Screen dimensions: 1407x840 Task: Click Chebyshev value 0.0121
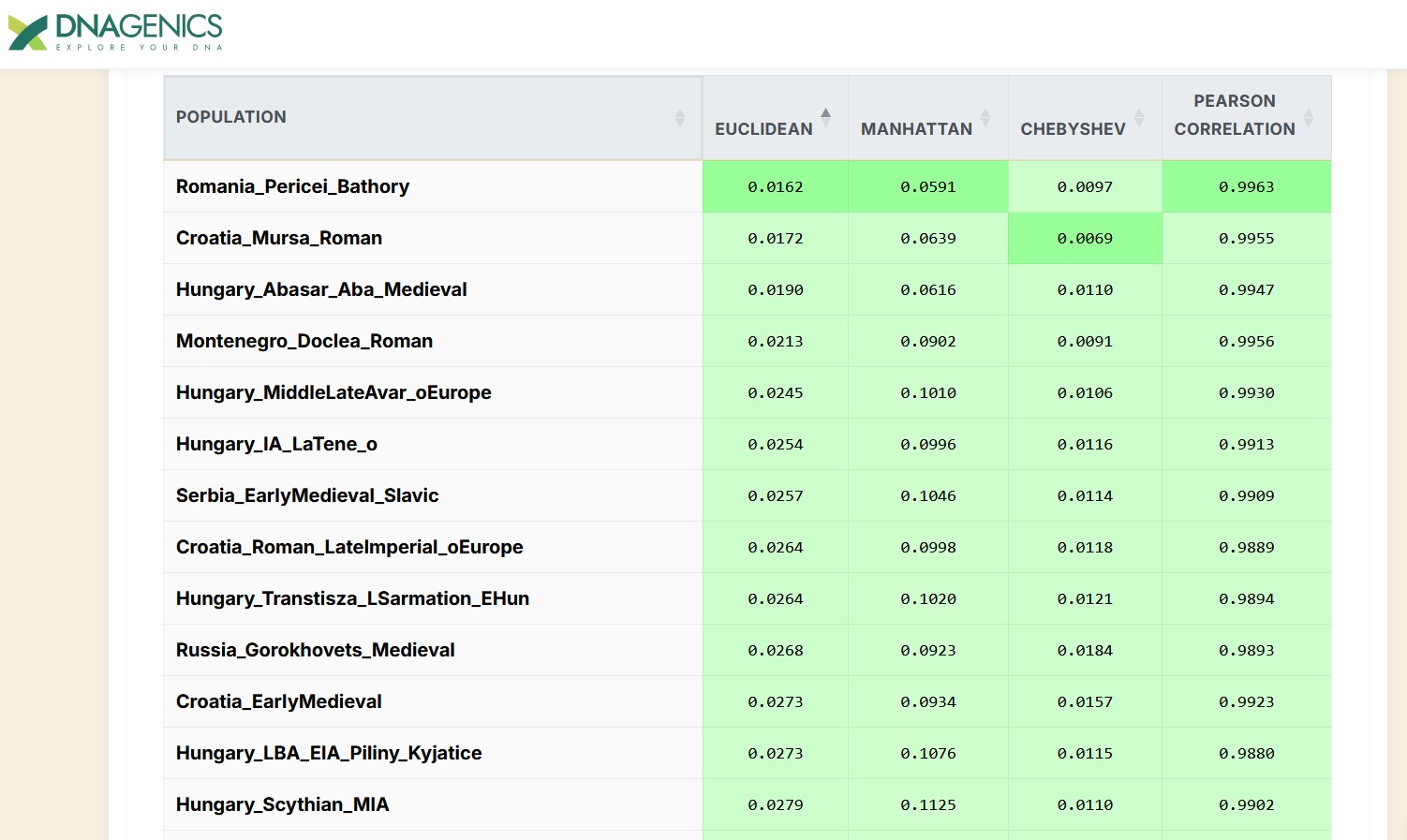tap(1085, 599)
